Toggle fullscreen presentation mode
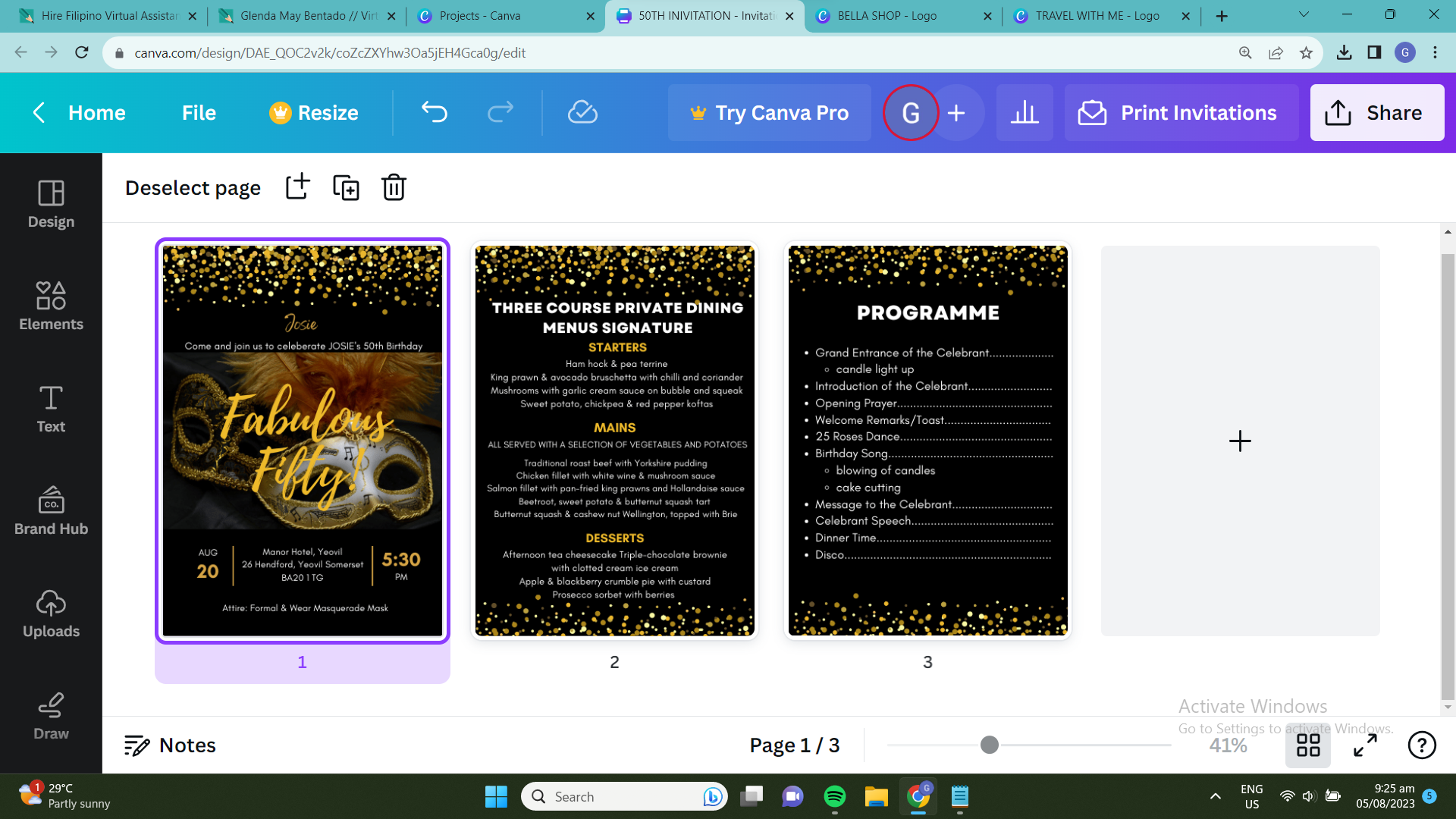This screenshot has width=1456, height=819. coord(1365,745)
